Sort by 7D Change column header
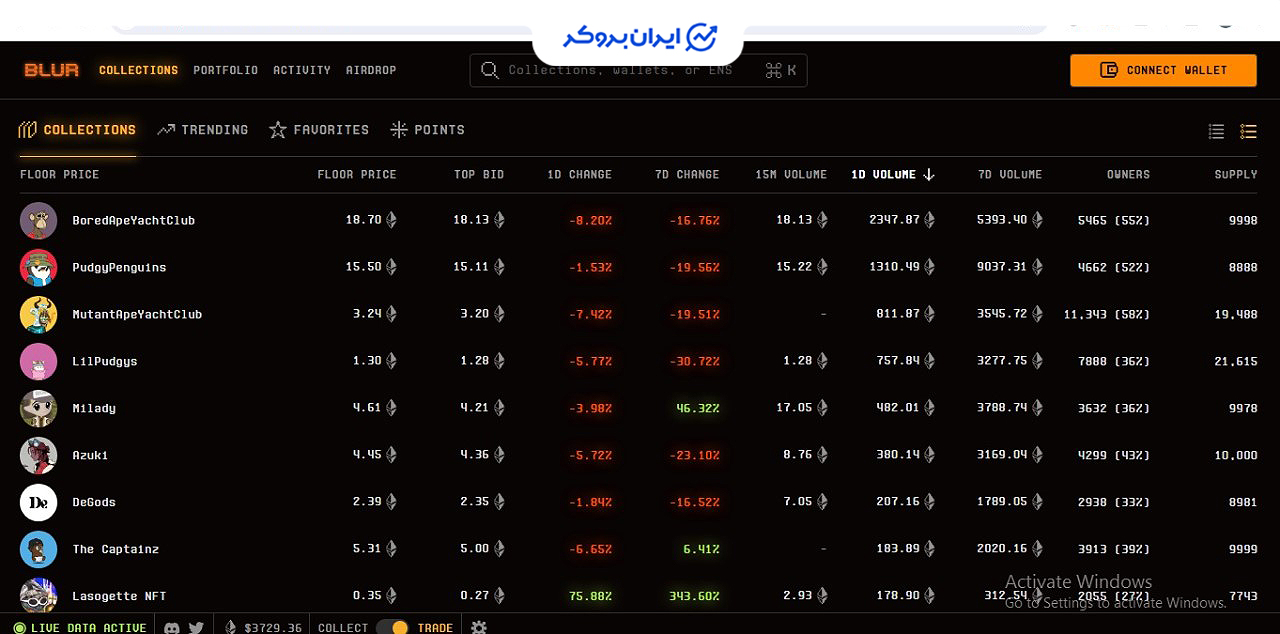The width and height of the screenshot is (1280, 634). point(687,174)
